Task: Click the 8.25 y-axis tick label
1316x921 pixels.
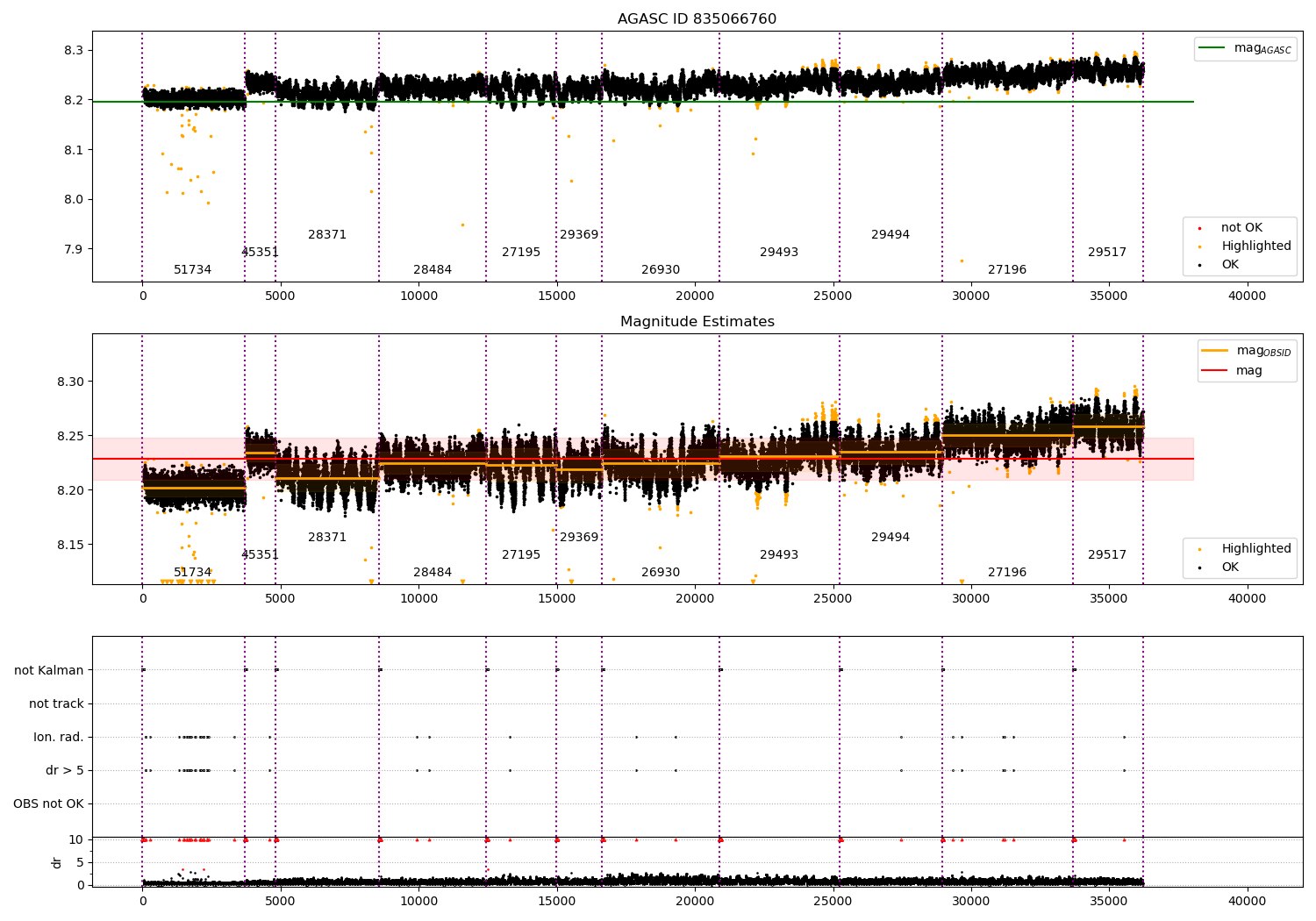Action: coord(70,436)
